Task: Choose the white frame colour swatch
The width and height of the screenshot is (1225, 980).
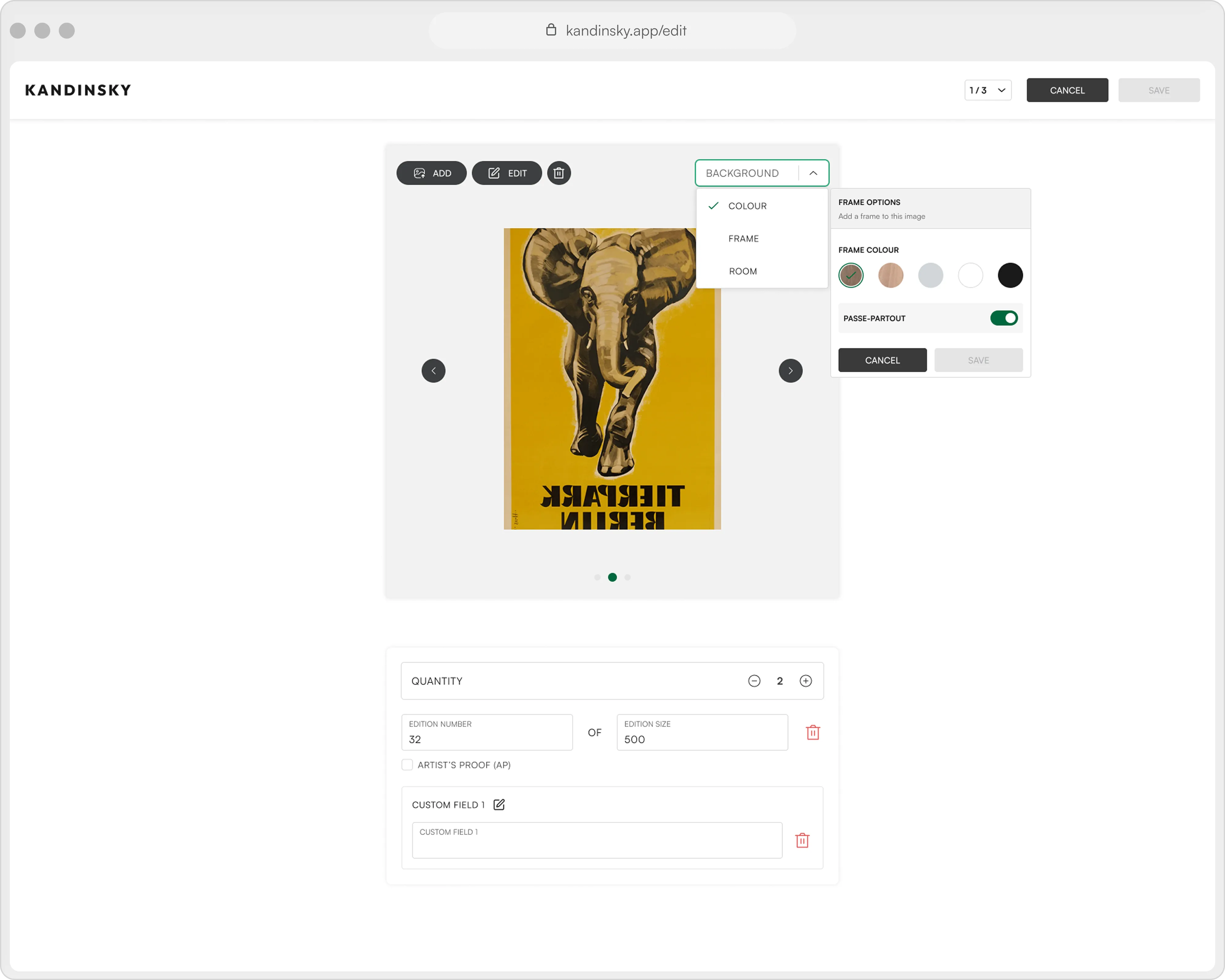Action: tap(970, 276)
